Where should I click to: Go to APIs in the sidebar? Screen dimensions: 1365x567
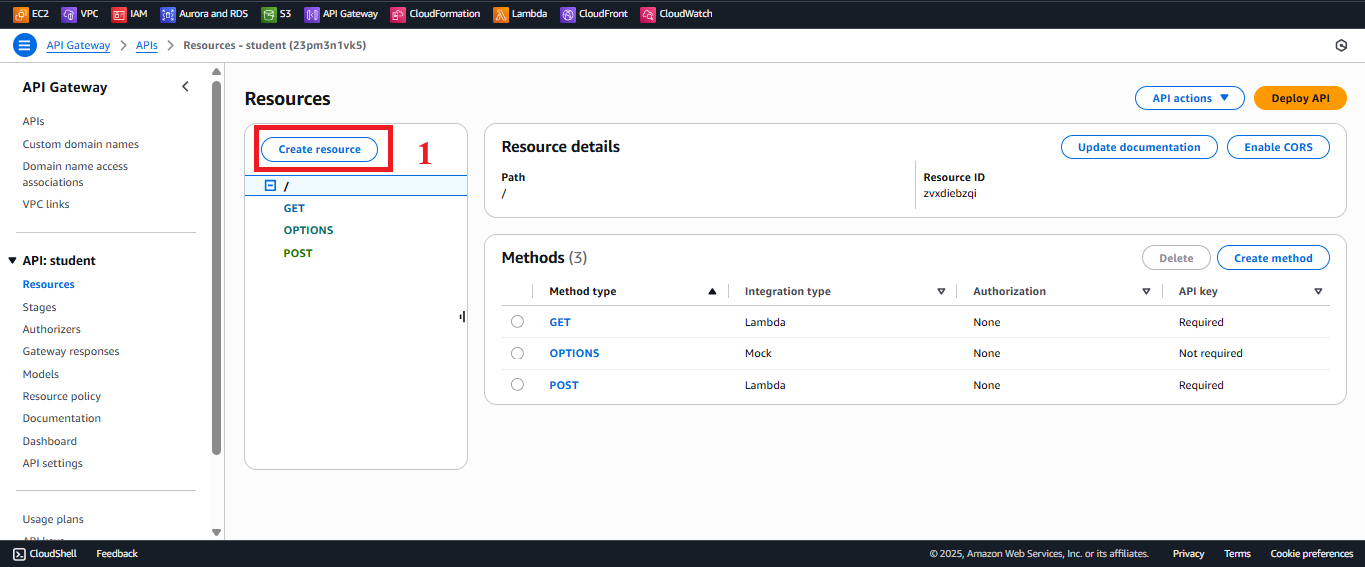tap(34, 121)
